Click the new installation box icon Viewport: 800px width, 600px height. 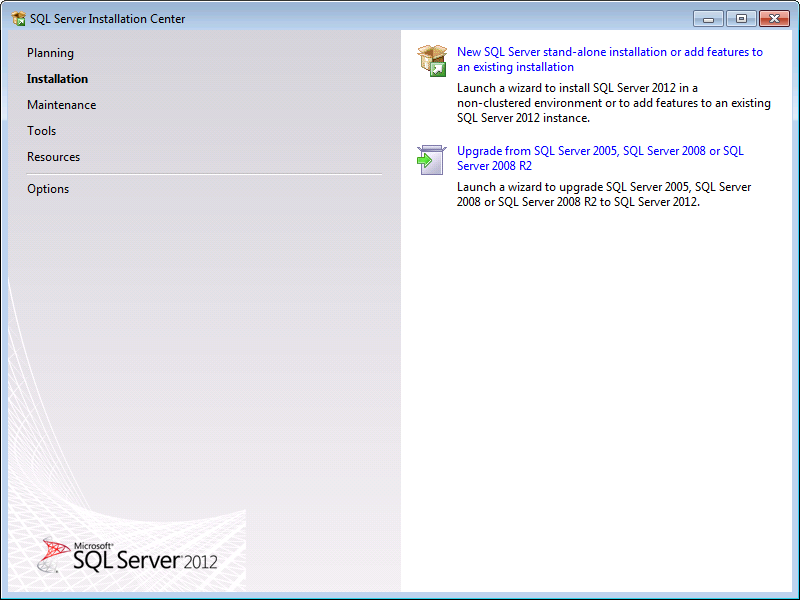(432, 60)
